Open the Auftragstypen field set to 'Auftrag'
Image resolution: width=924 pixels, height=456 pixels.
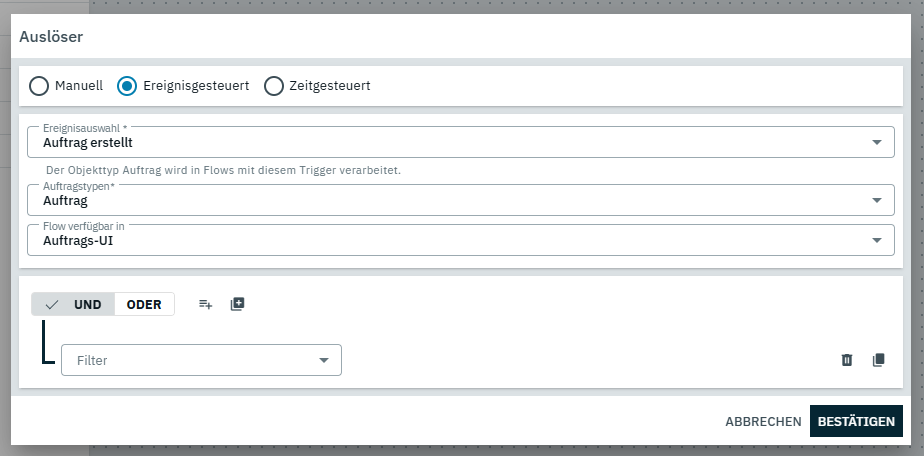coord(450,200)
